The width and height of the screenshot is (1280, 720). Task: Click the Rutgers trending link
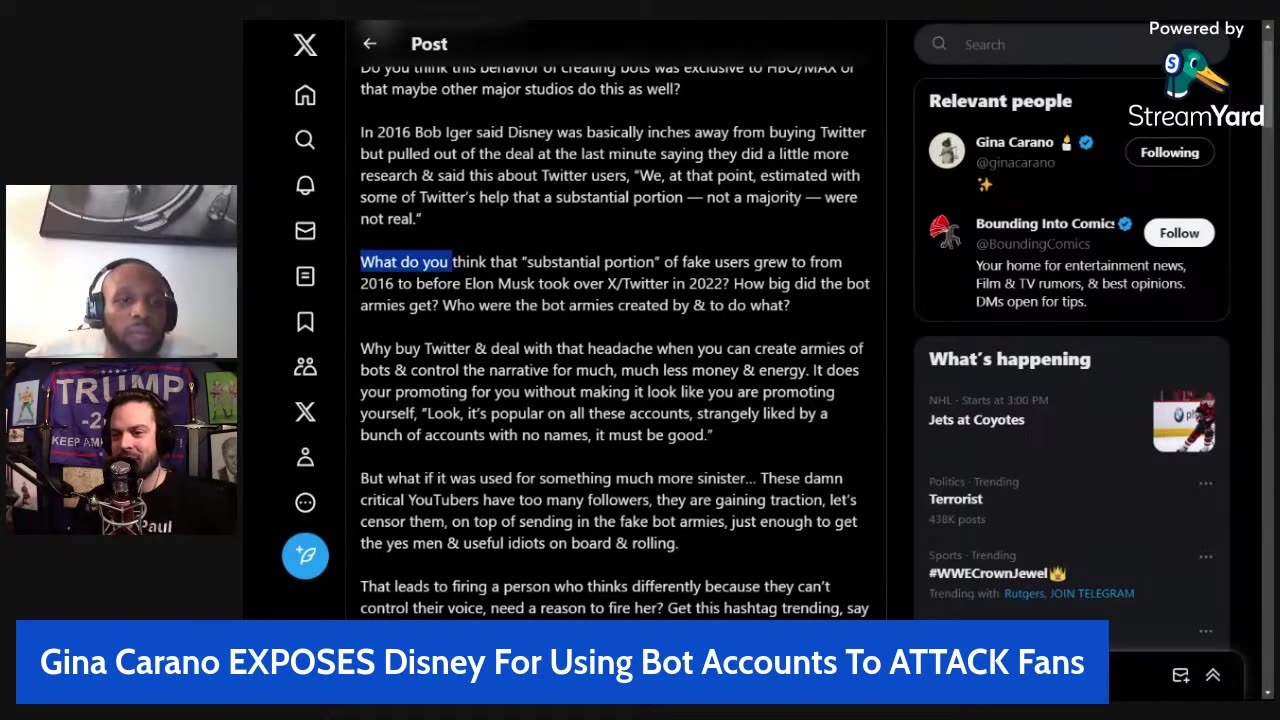click(1024, 593)
